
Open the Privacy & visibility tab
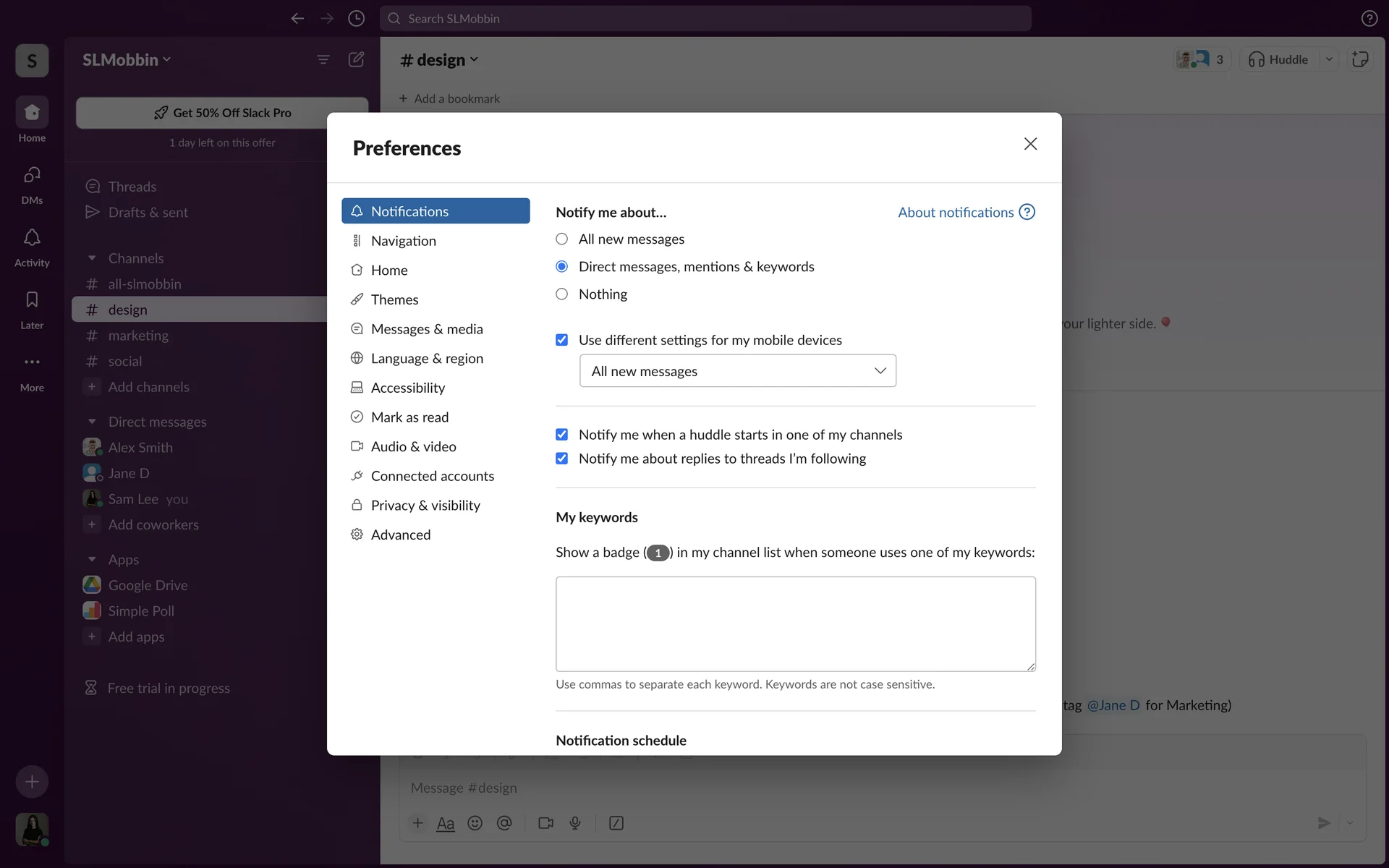[425, 505]
